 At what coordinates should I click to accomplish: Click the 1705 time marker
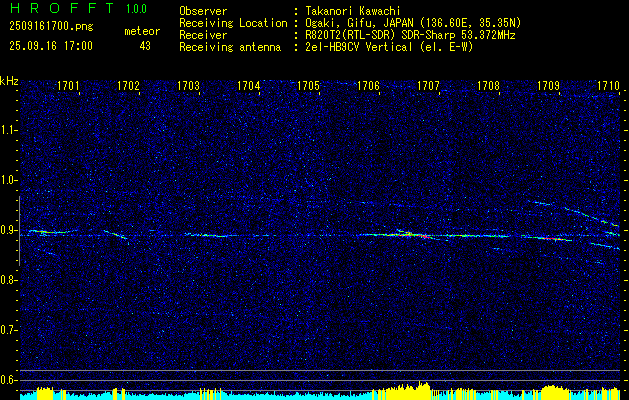pos(308,86)
